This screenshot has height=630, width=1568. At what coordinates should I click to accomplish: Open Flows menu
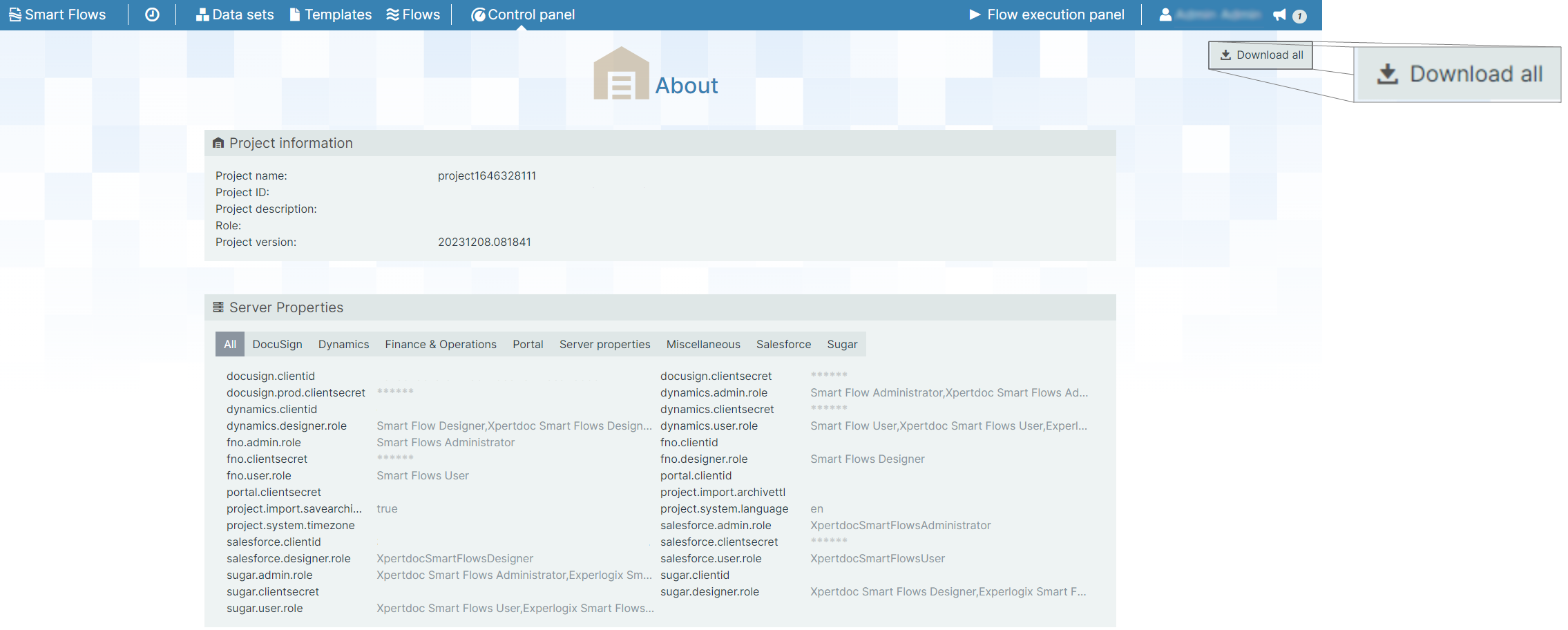(413, 15)
